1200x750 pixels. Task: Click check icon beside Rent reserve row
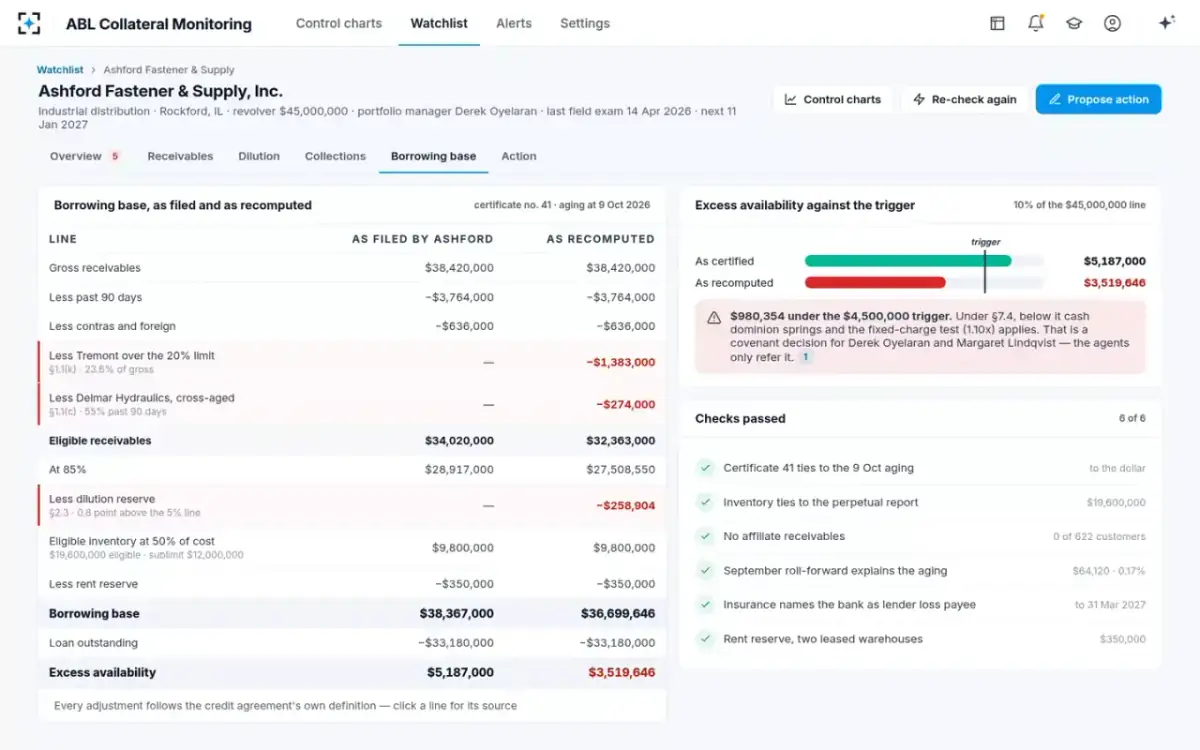coord(706,639)
